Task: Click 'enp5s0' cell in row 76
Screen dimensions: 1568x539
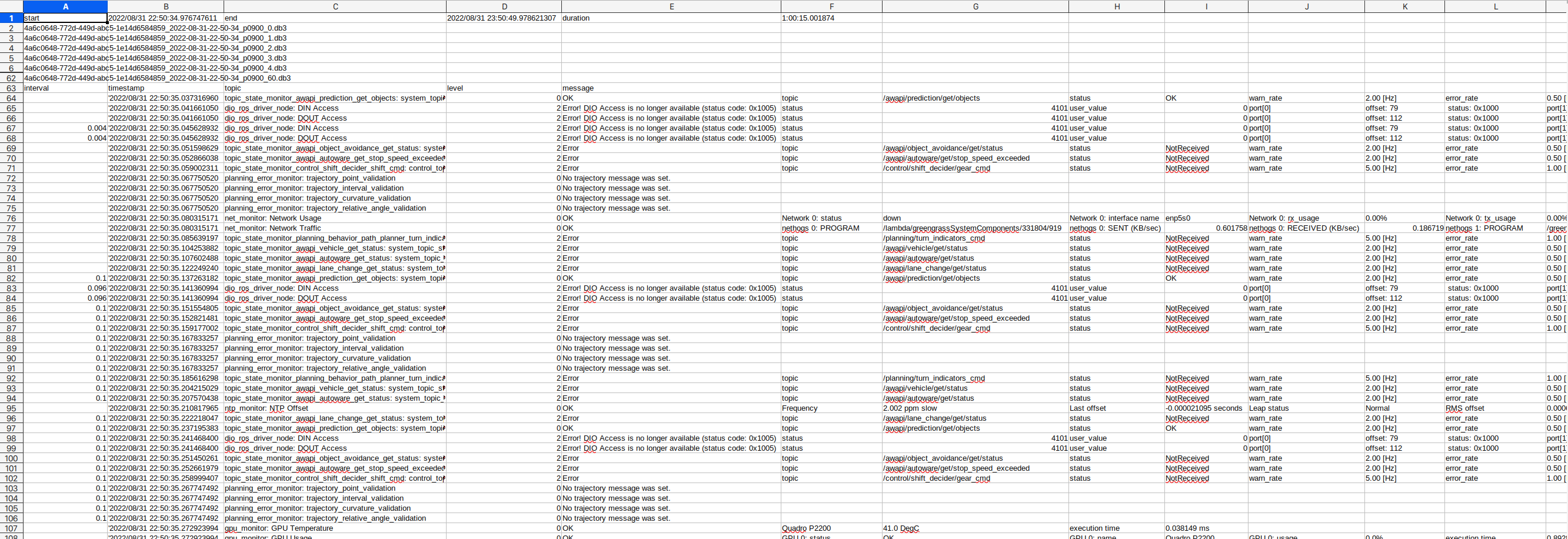Action: pyautogui.click(x=1206, y=218)
